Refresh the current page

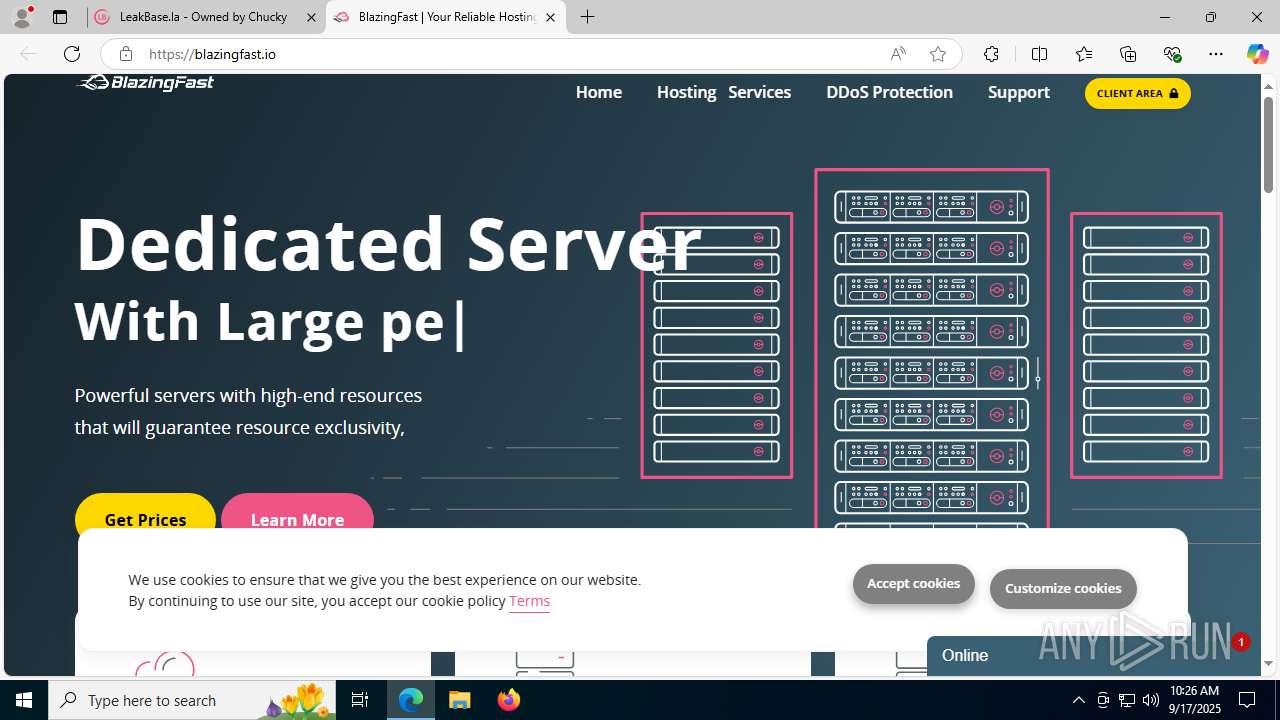click(x=72, y=54)
